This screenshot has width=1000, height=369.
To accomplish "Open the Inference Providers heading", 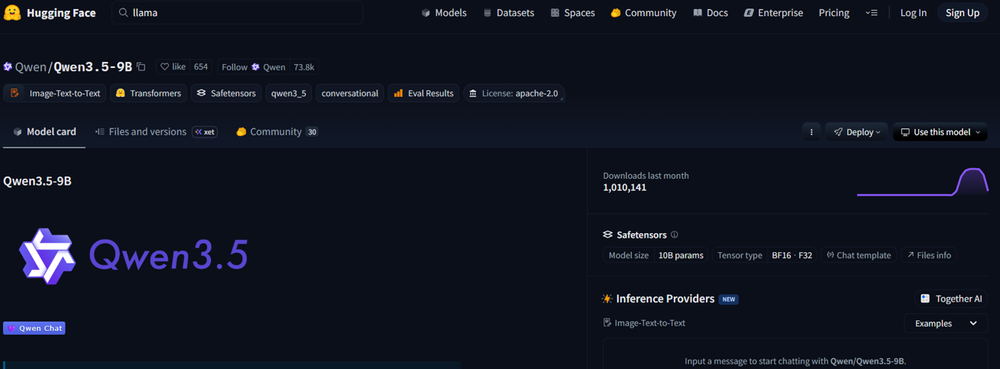I will tap(665, 298).
